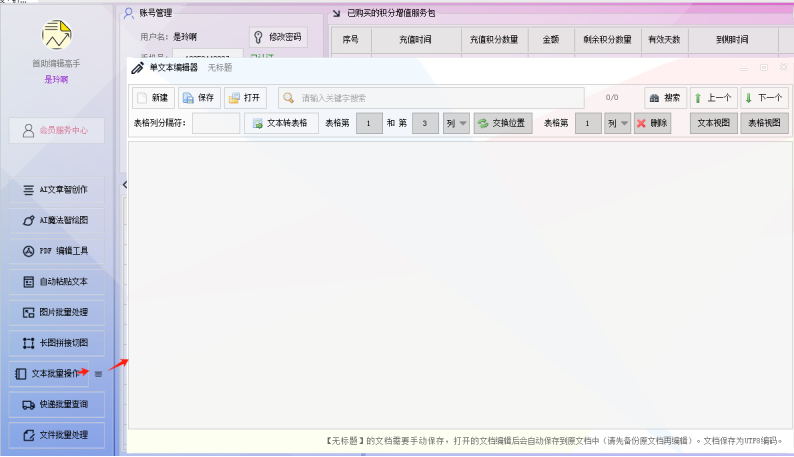Open PDF 编辑工具 from sidebar
Viewport: 794px width, 457px height.
[x=57, y=251]
